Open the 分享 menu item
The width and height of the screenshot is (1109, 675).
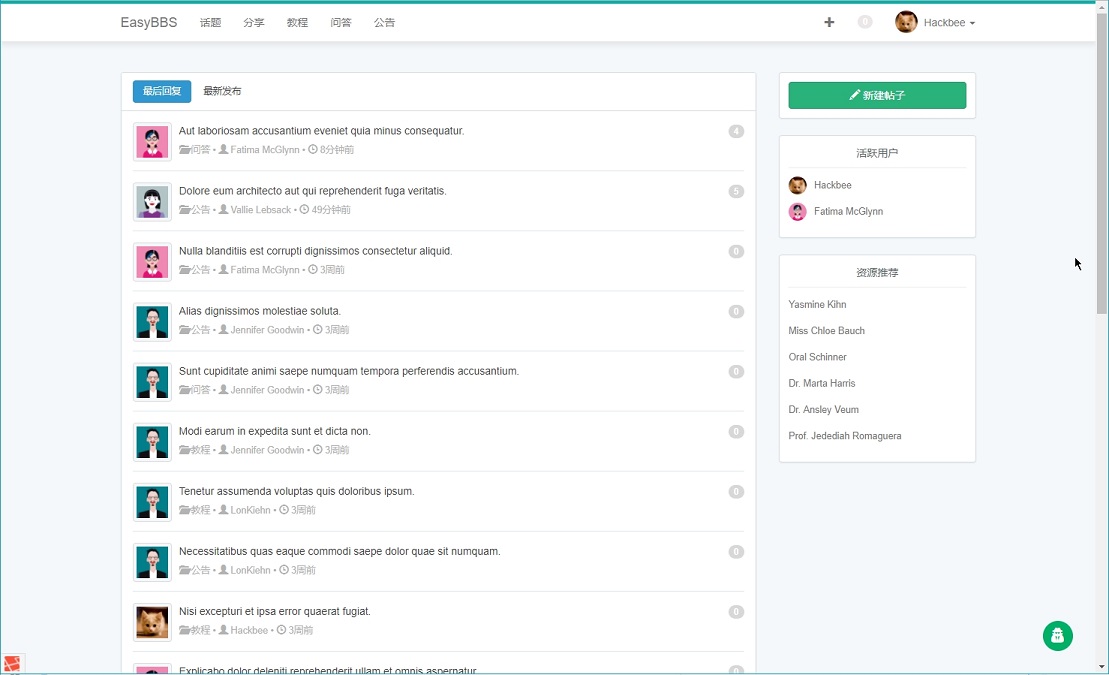[253, 23]
